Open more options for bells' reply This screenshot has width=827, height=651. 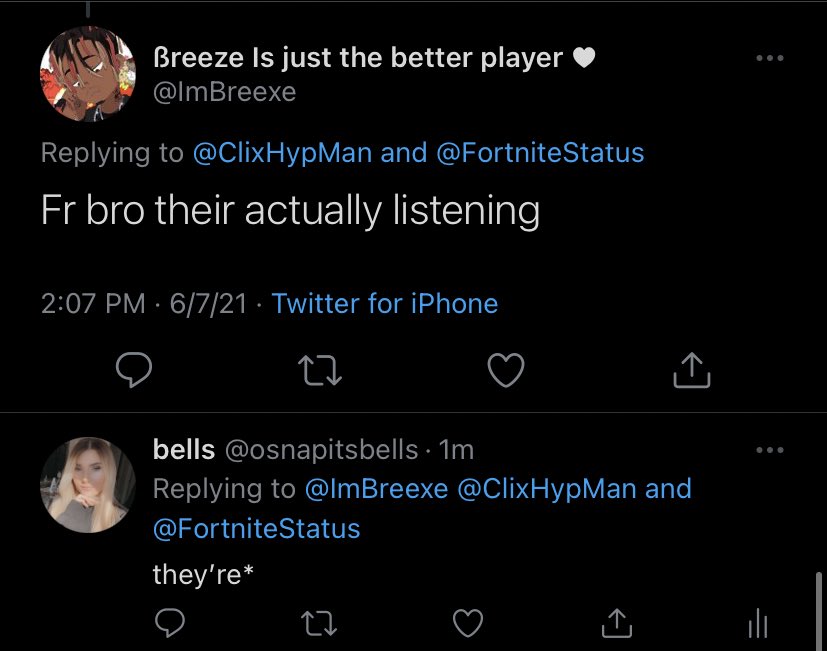pos(769,451)
